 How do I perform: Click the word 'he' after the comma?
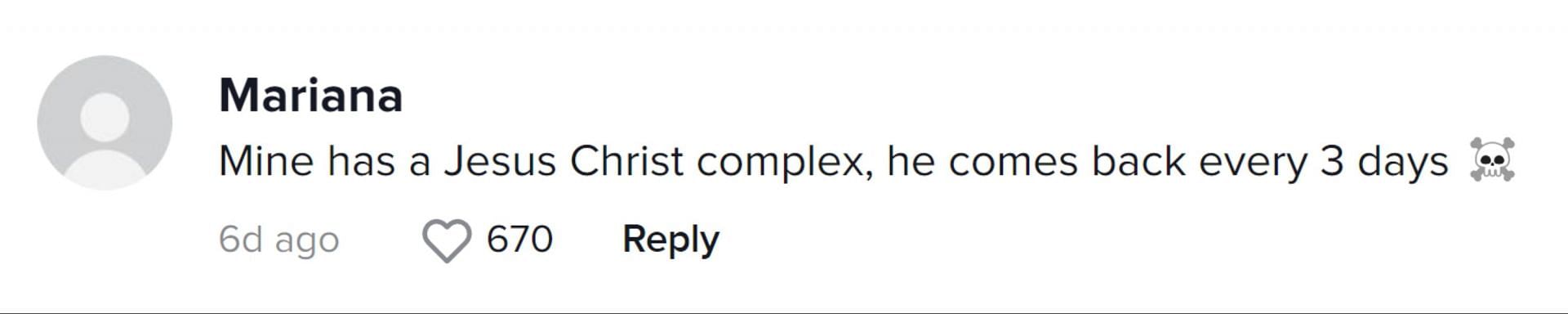coord(910,161)
